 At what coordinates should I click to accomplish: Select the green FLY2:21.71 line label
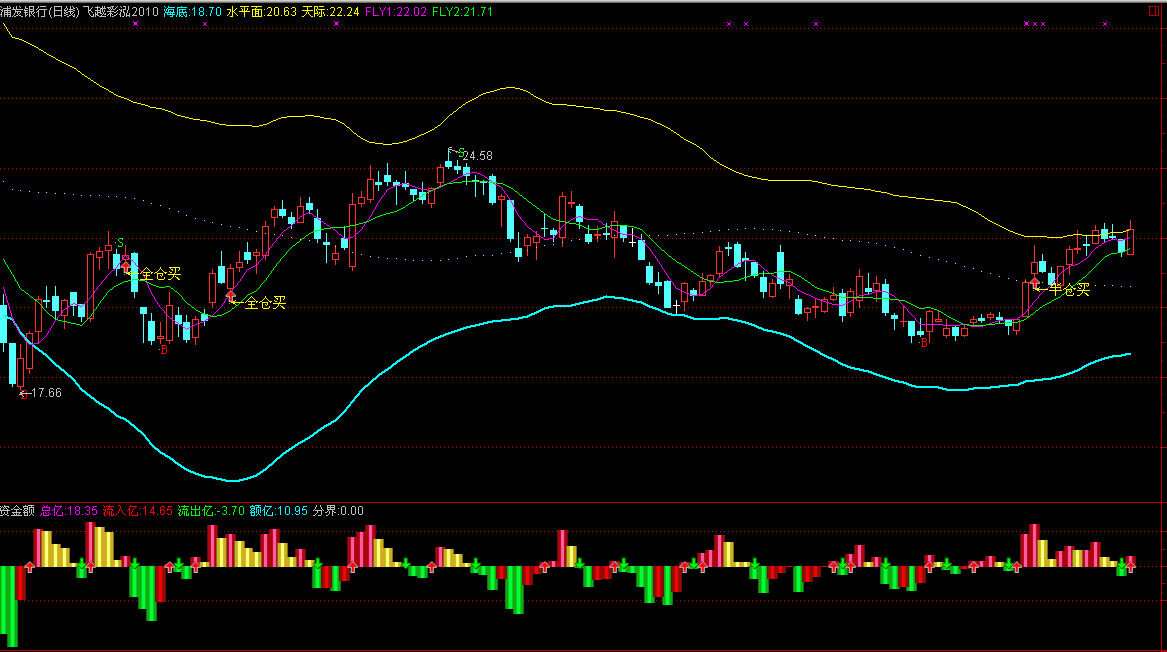coord(468,11)
